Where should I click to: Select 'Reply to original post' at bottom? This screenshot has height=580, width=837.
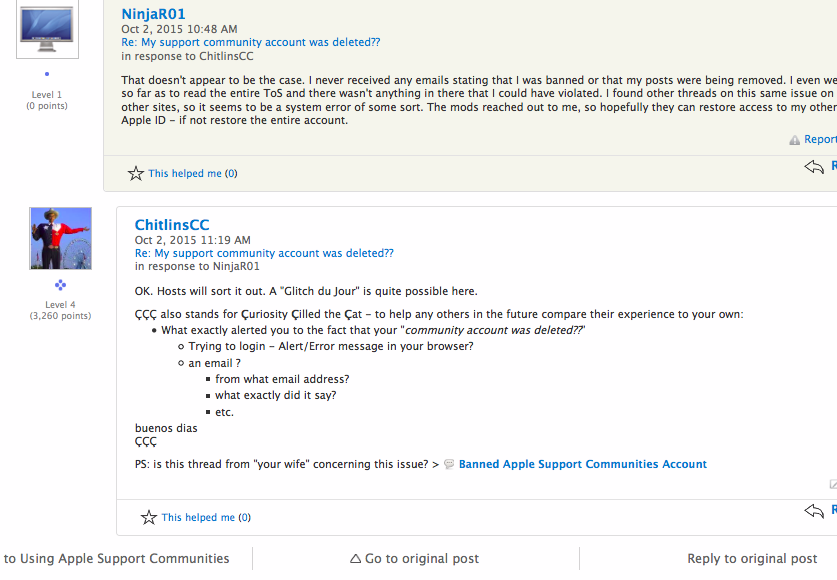752,559
